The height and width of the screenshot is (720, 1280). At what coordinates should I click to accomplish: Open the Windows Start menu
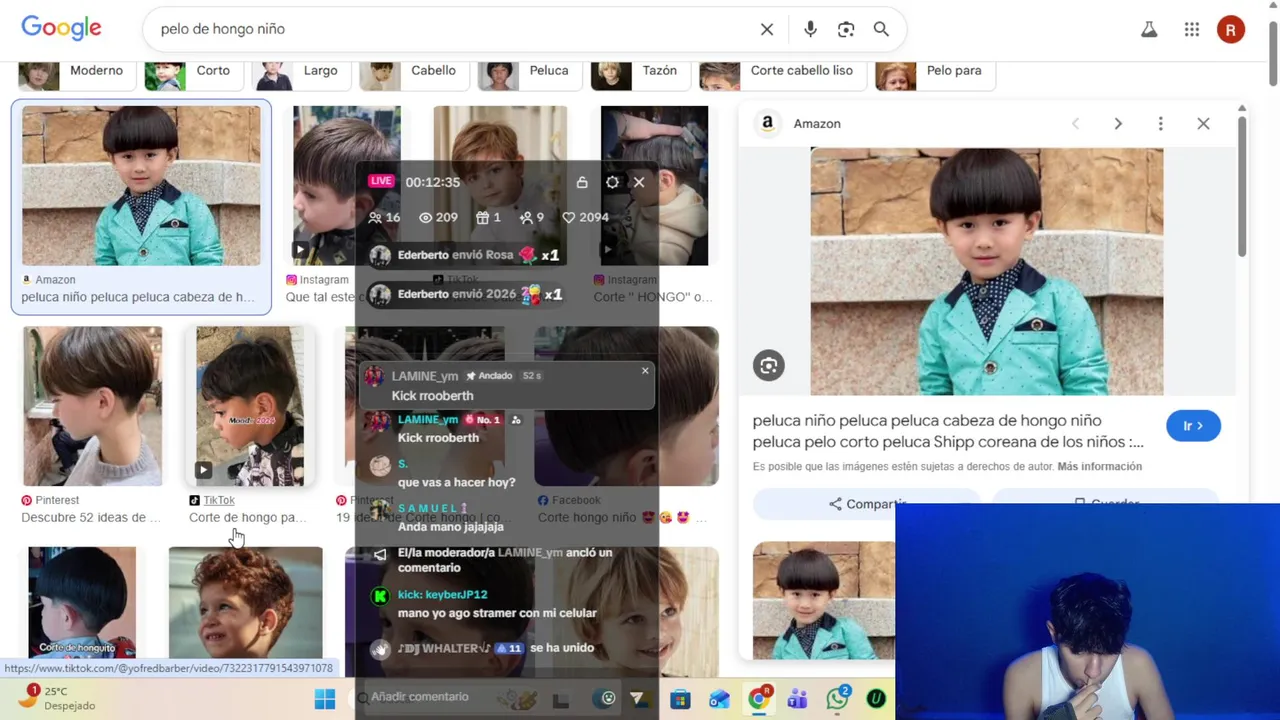[x=325, y=699]
